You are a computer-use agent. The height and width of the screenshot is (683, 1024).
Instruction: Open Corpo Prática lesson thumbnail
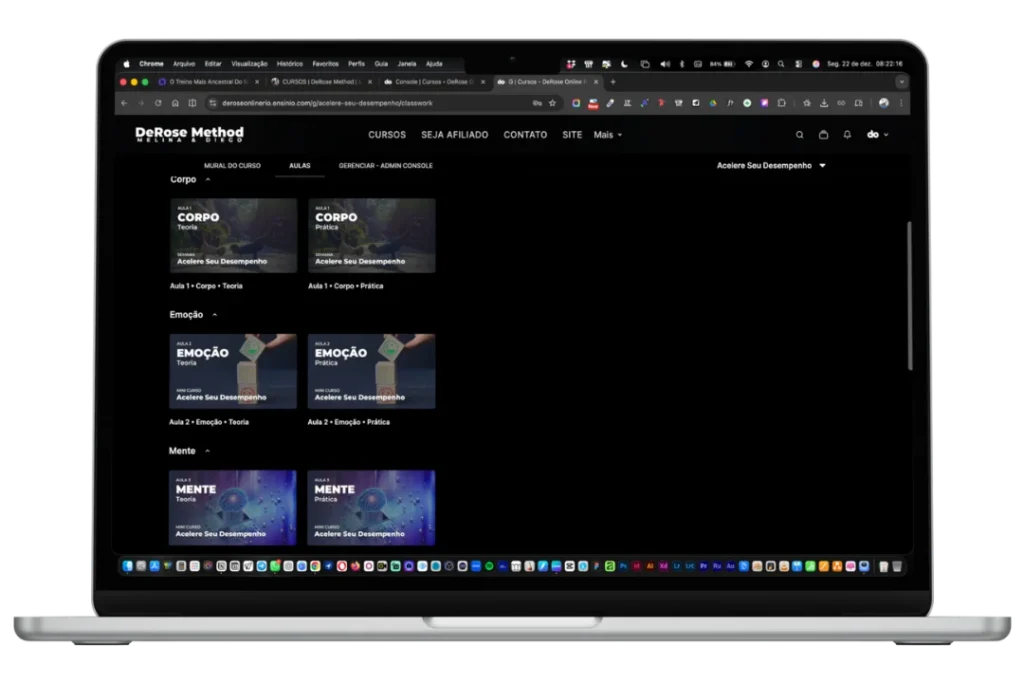click(372, 236)
